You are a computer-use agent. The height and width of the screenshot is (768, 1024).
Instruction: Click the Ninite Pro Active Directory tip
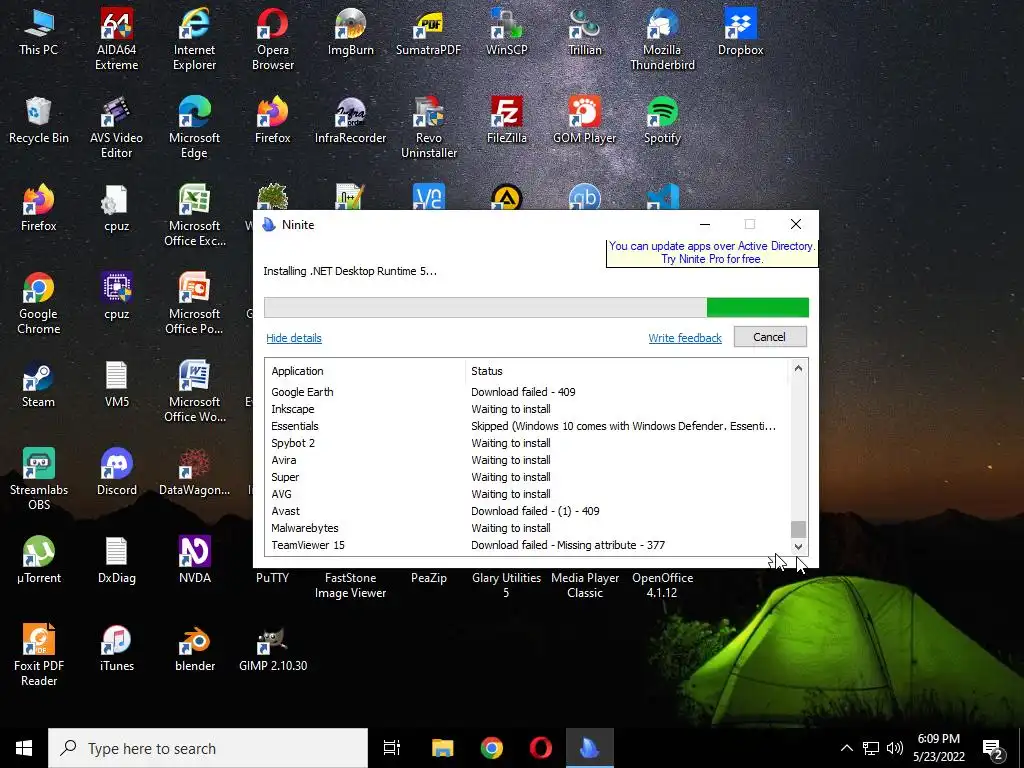pyautogui.click(x=712, y=253)
